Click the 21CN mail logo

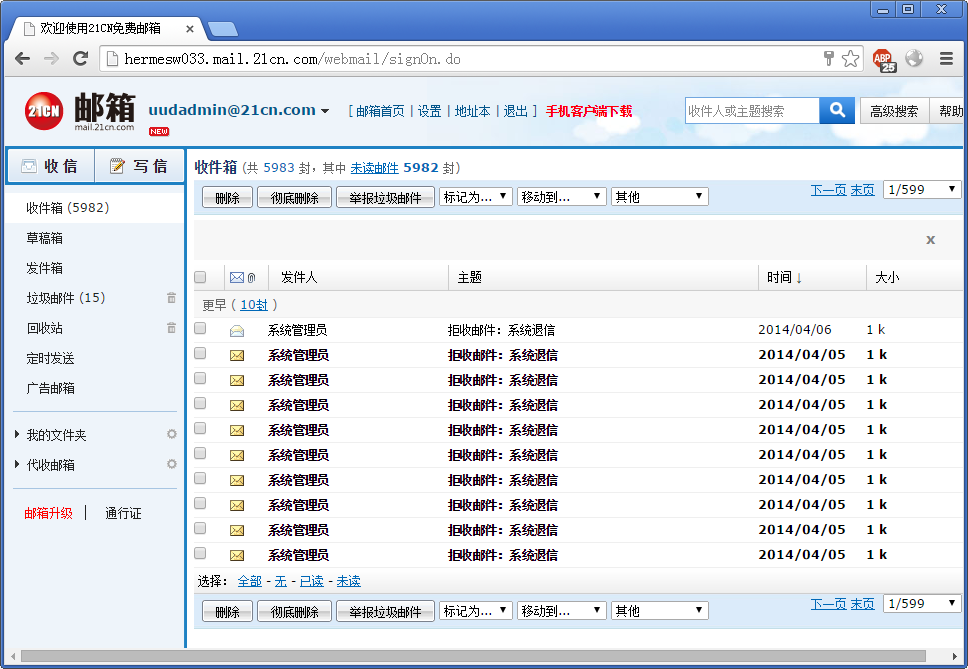coord(80,111)
